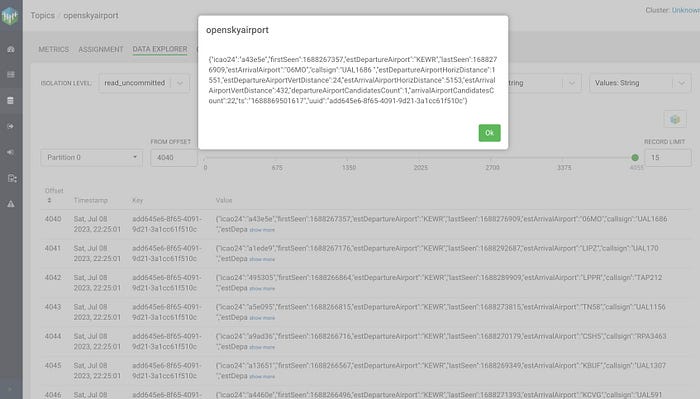Open the consumers document sidebar icon
700x399 pixels.
(12, 179)
